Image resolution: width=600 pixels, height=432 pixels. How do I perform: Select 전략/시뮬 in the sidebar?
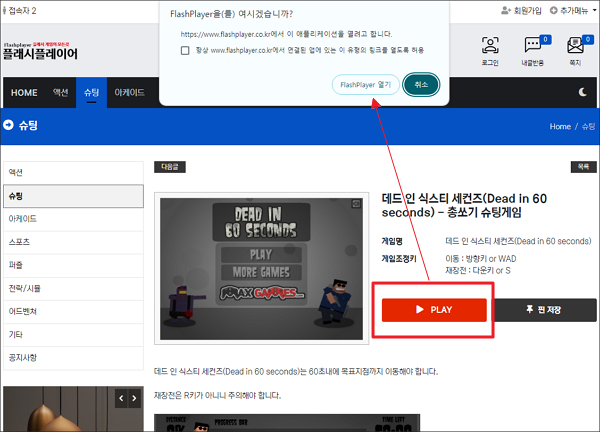coord(73,289)
